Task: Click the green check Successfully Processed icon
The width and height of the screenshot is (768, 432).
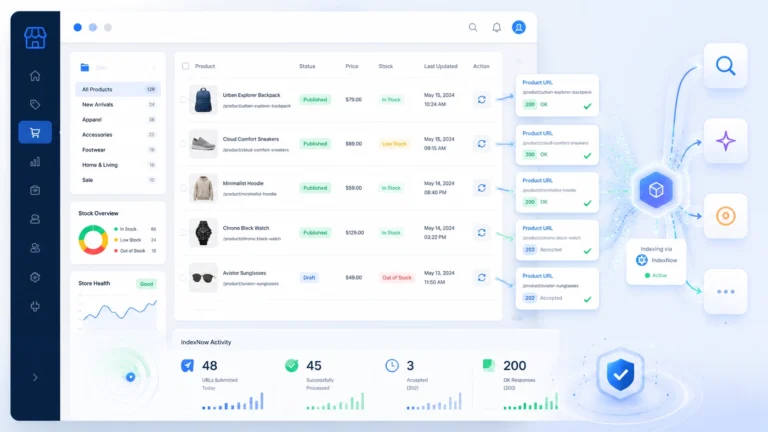Action: tap(291, 365)
